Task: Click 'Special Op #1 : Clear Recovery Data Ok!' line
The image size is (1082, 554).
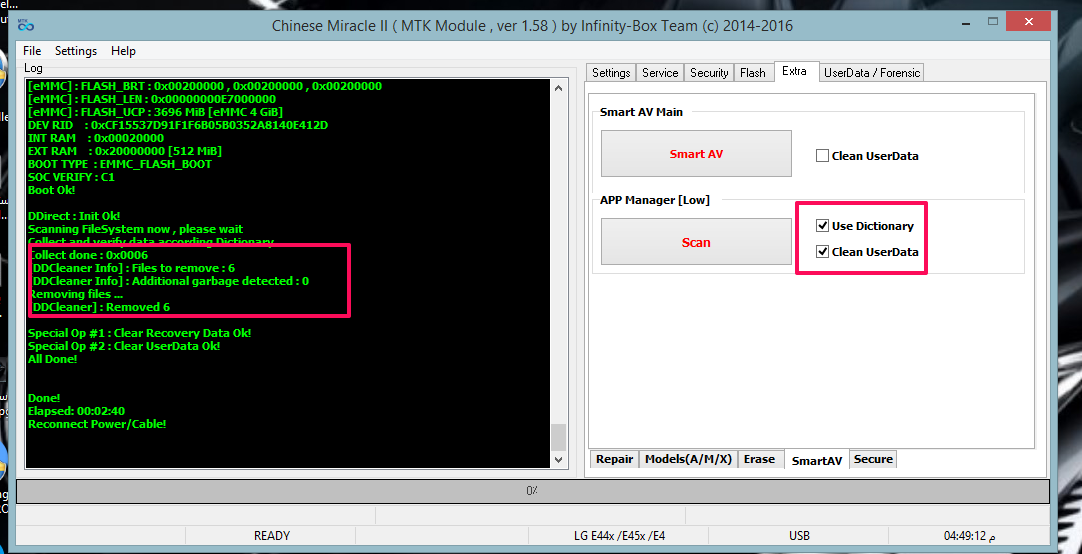Action: 139,333
